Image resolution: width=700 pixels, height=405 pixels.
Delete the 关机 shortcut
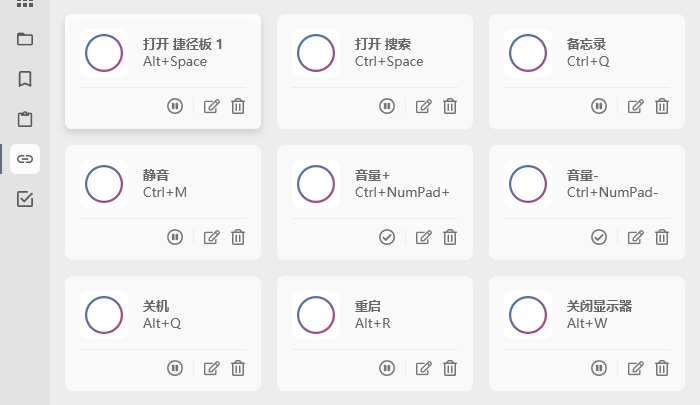point(238,368)
